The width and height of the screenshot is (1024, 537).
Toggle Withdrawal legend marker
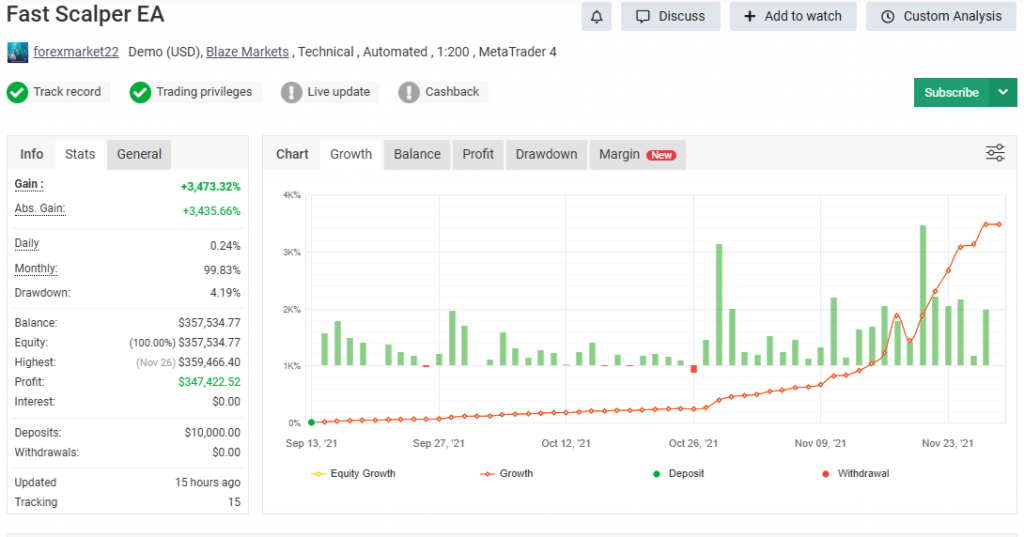point(853,473)
